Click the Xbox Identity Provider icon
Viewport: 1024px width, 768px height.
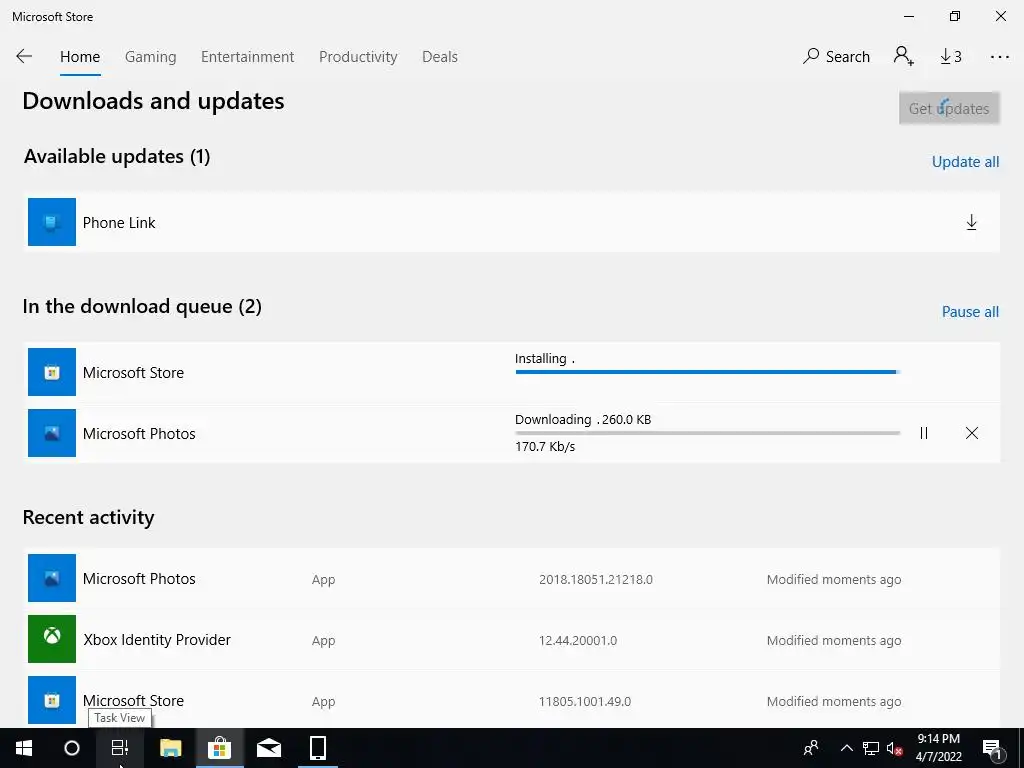[52, 639]
